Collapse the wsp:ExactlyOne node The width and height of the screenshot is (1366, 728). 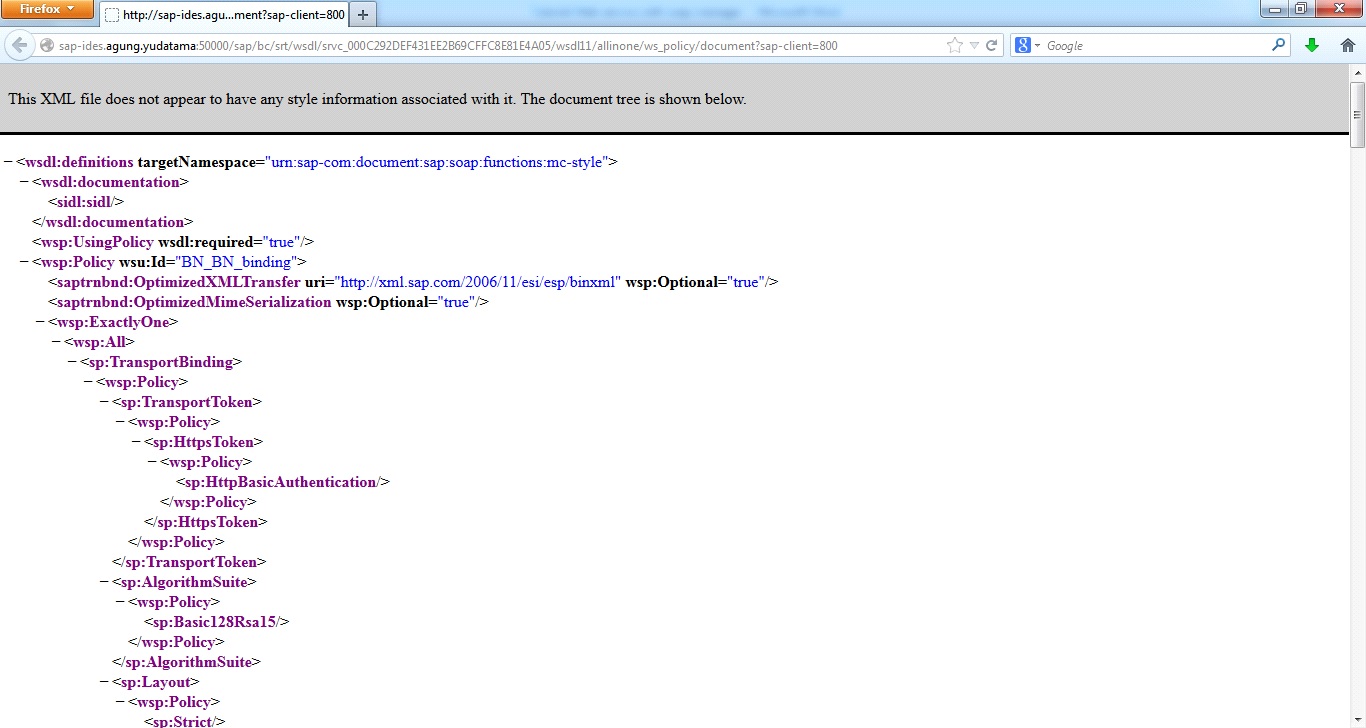click(40, 322)
